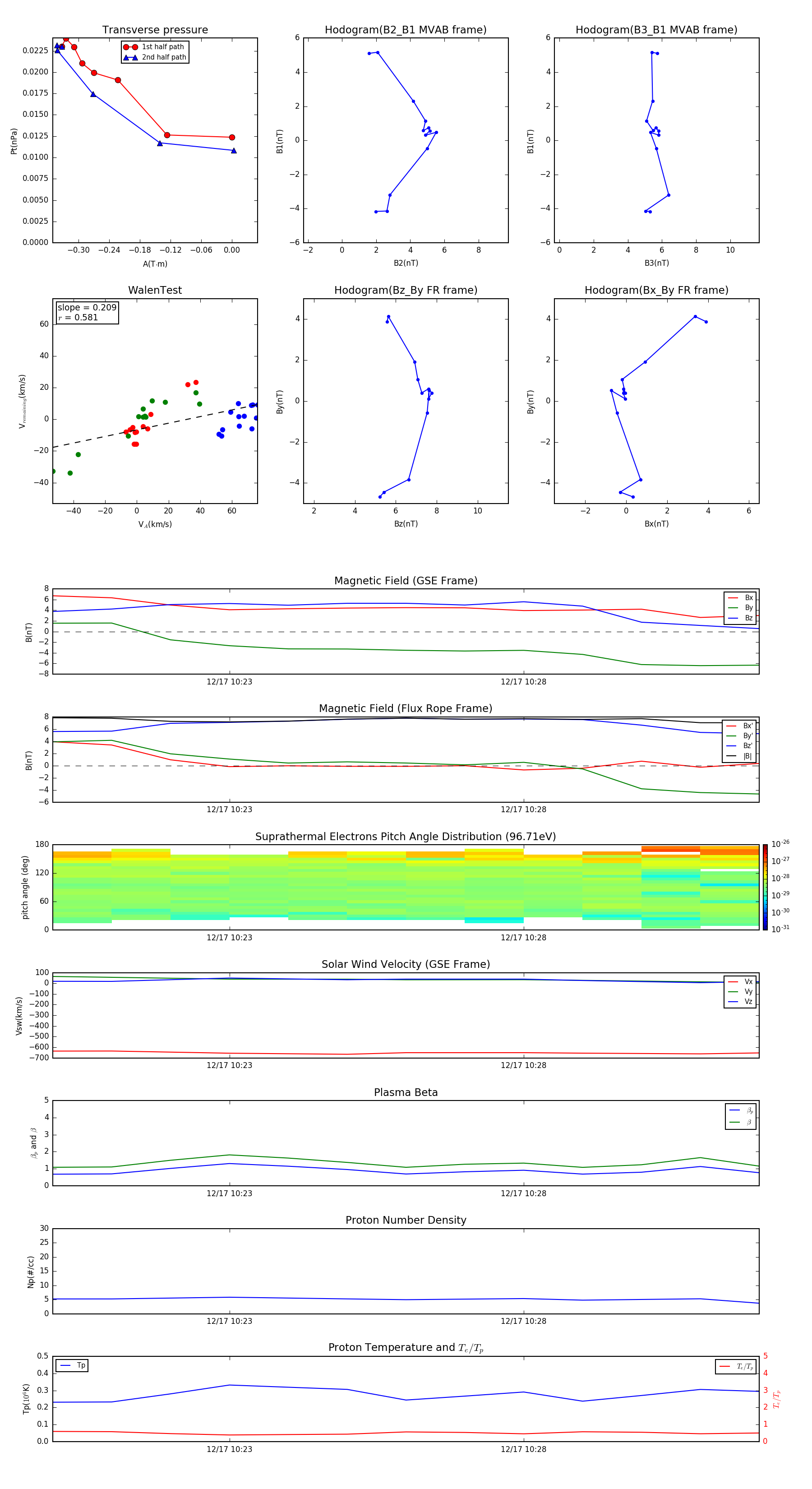The width and height of the screenshot is (812, 1489).
Task: Click the '−700' tick on solar wind axis
Action: [39, 1058]
